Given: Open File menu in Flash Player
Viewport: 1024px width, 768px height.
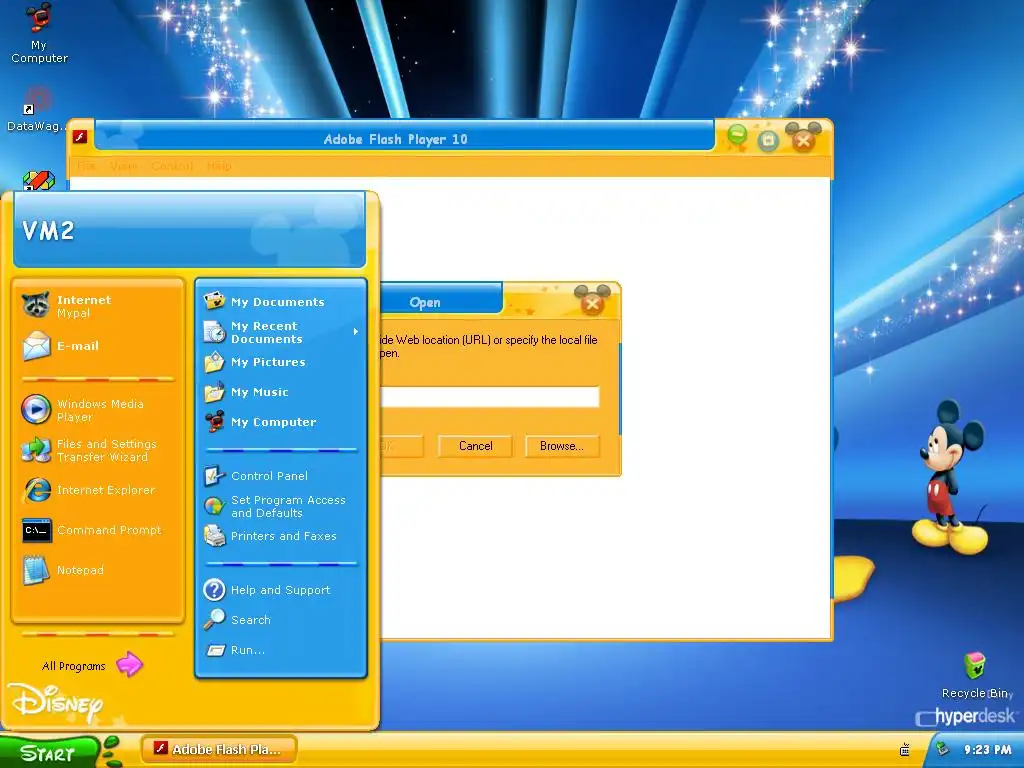Looking at the screenshot, I should click(x=86, y=166).
